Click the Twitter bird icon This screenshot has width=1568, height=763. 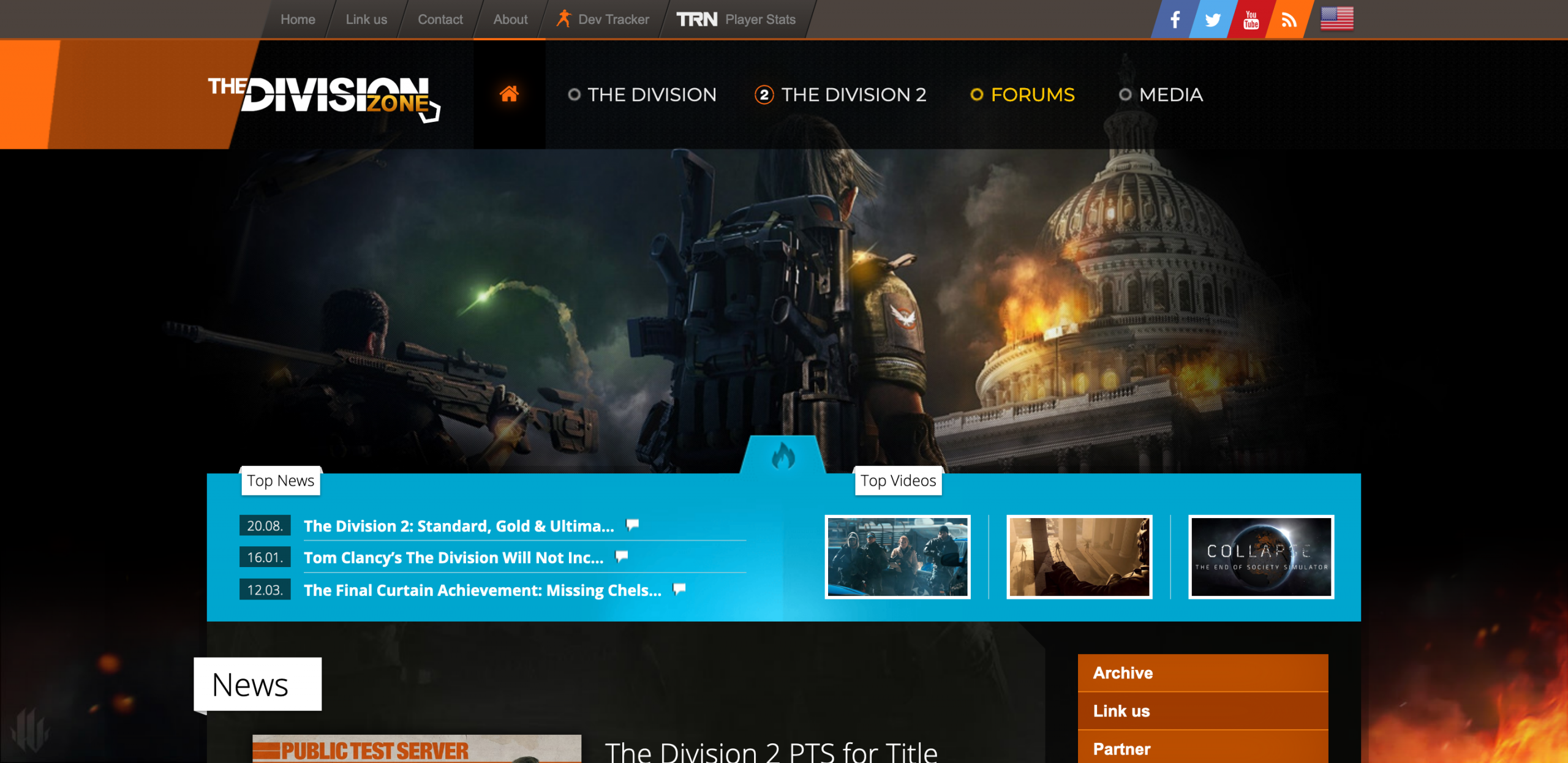click(x=1212, y=20)
